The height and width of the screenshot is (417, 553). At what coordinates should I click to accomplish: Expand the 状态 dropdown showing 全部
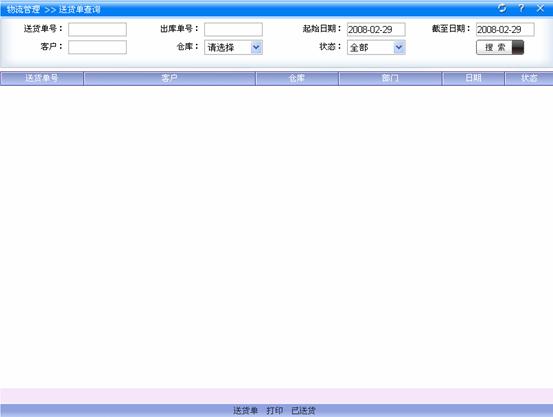pyautogui.click(x=376, y=48)
